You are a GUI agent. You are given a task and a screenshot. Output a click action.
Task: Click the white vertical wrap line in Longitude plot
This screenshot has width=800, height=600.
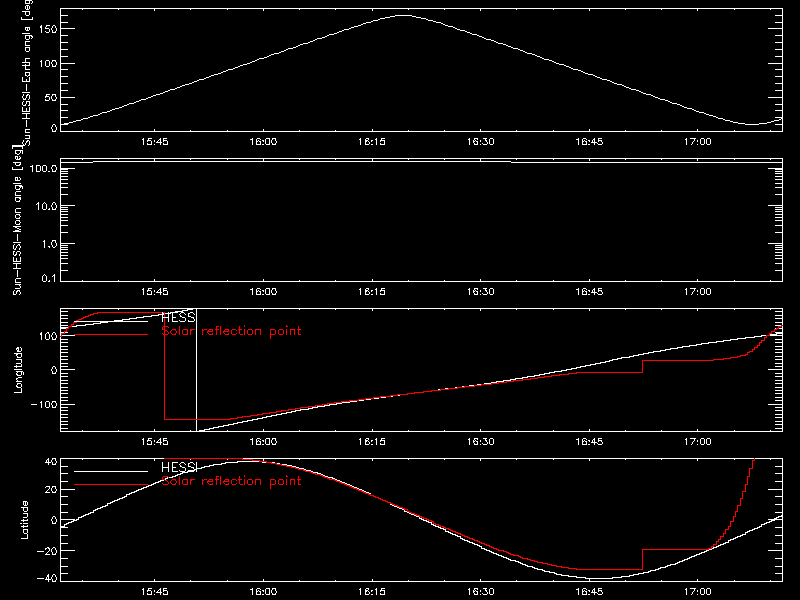[x=196, y=370]
